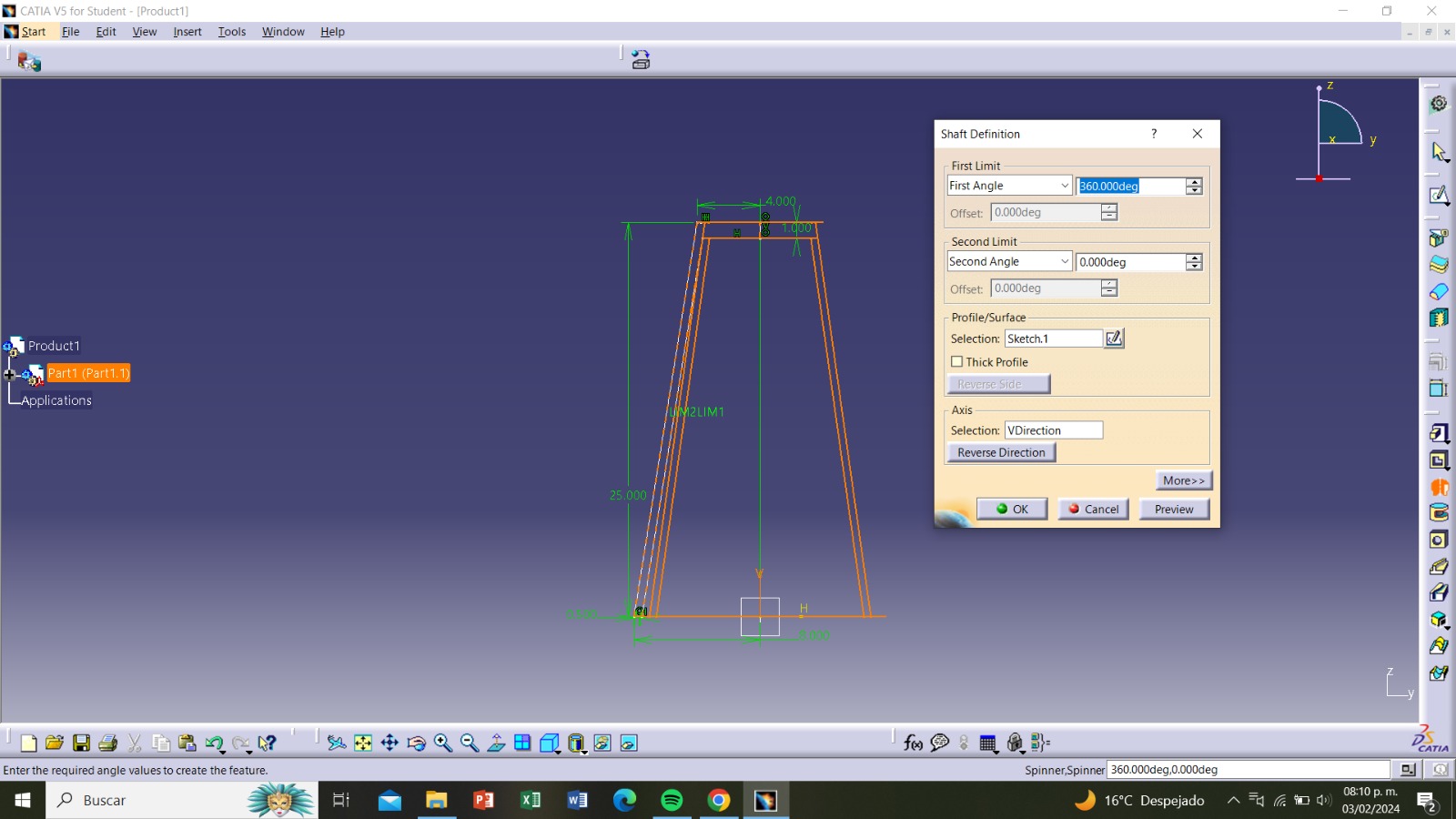Click the Open file folder icon

[55, 743]
